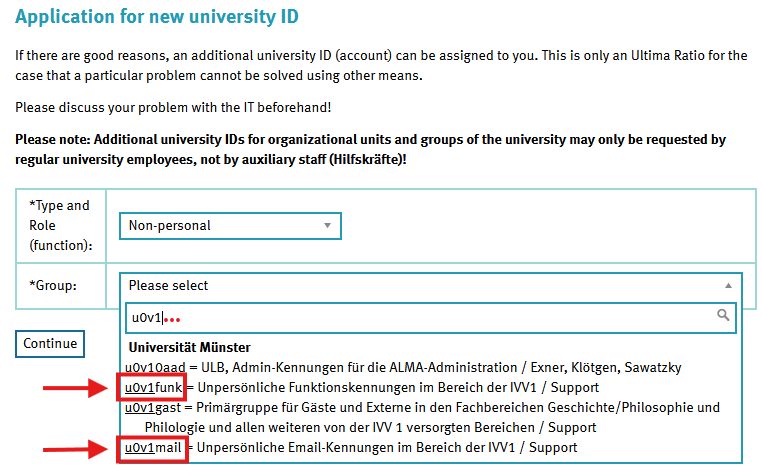Collapse the Group list using its up arrow

tap(727, 286)
